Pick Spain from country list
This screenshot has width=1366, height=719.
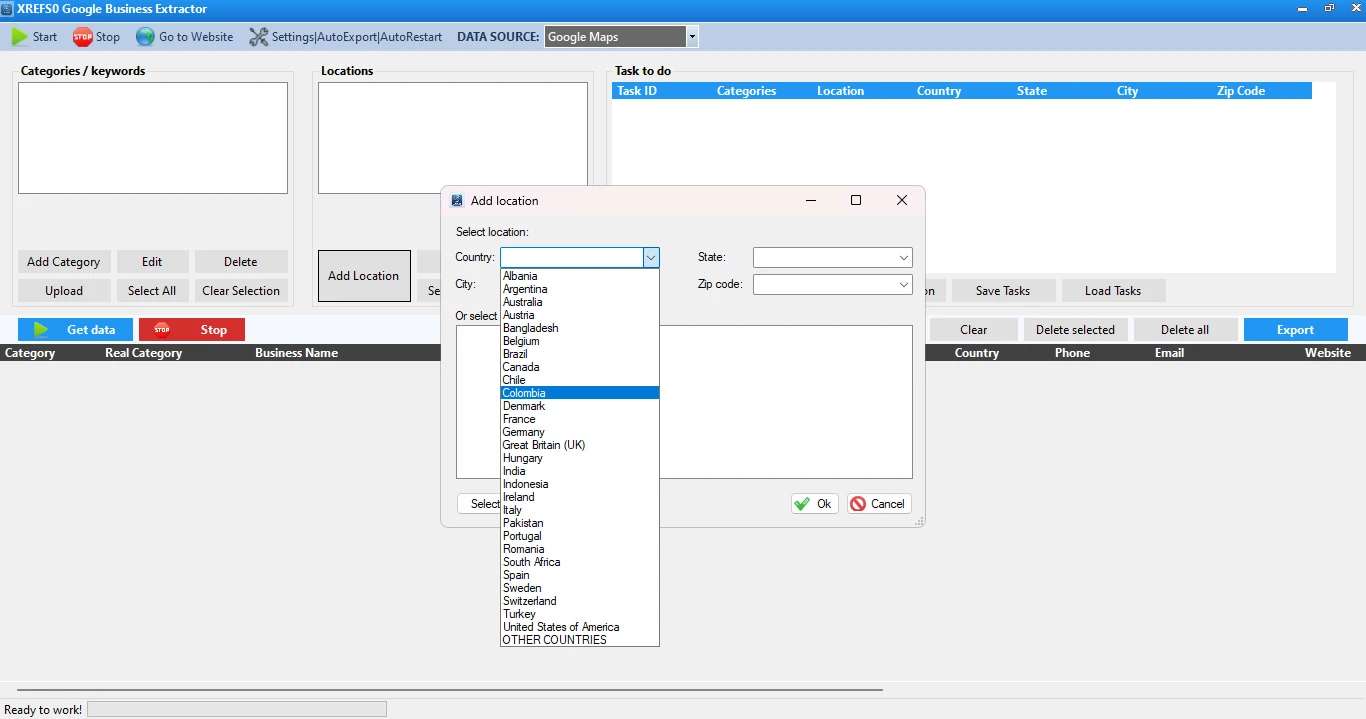[x=579, y=575]
